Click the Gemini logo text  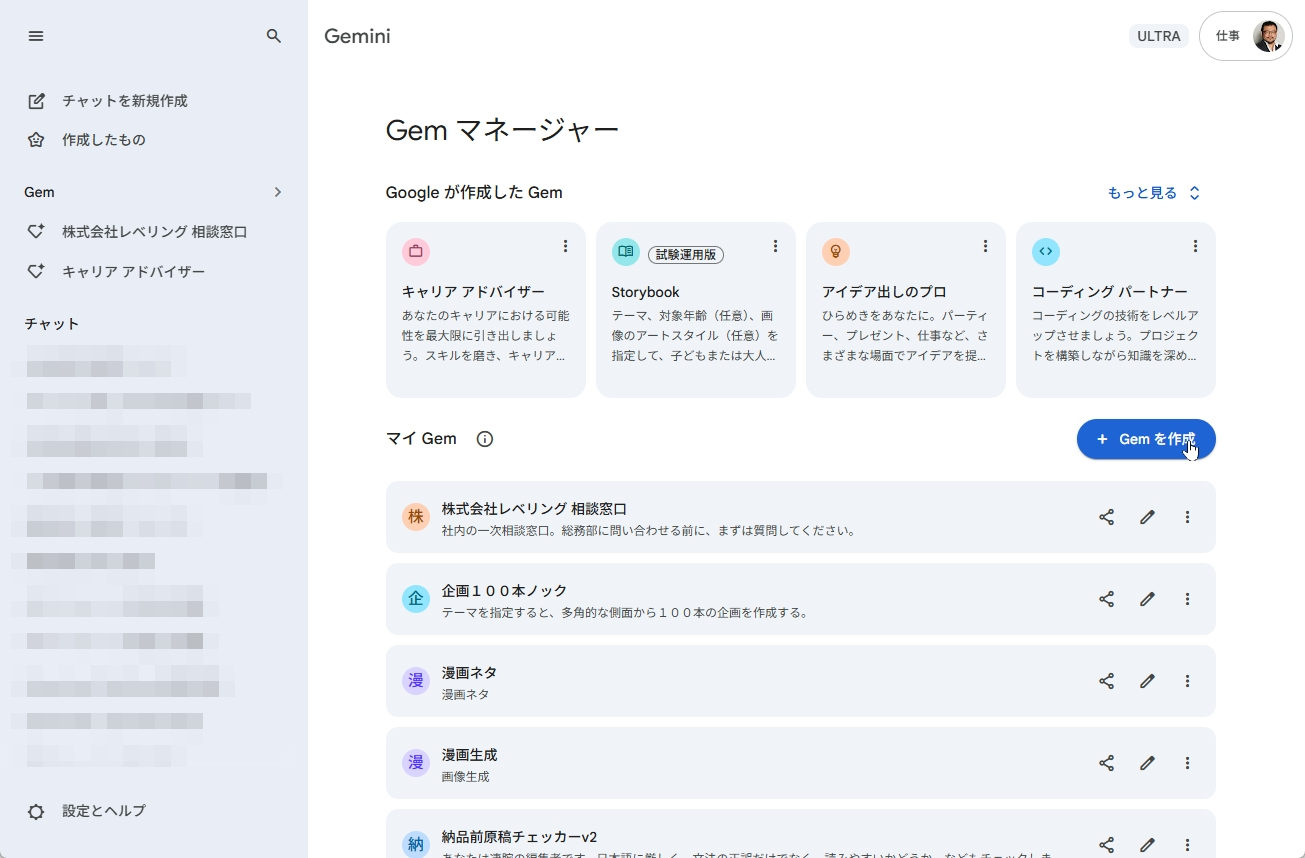pyautogui.click(x=357, y=36)
